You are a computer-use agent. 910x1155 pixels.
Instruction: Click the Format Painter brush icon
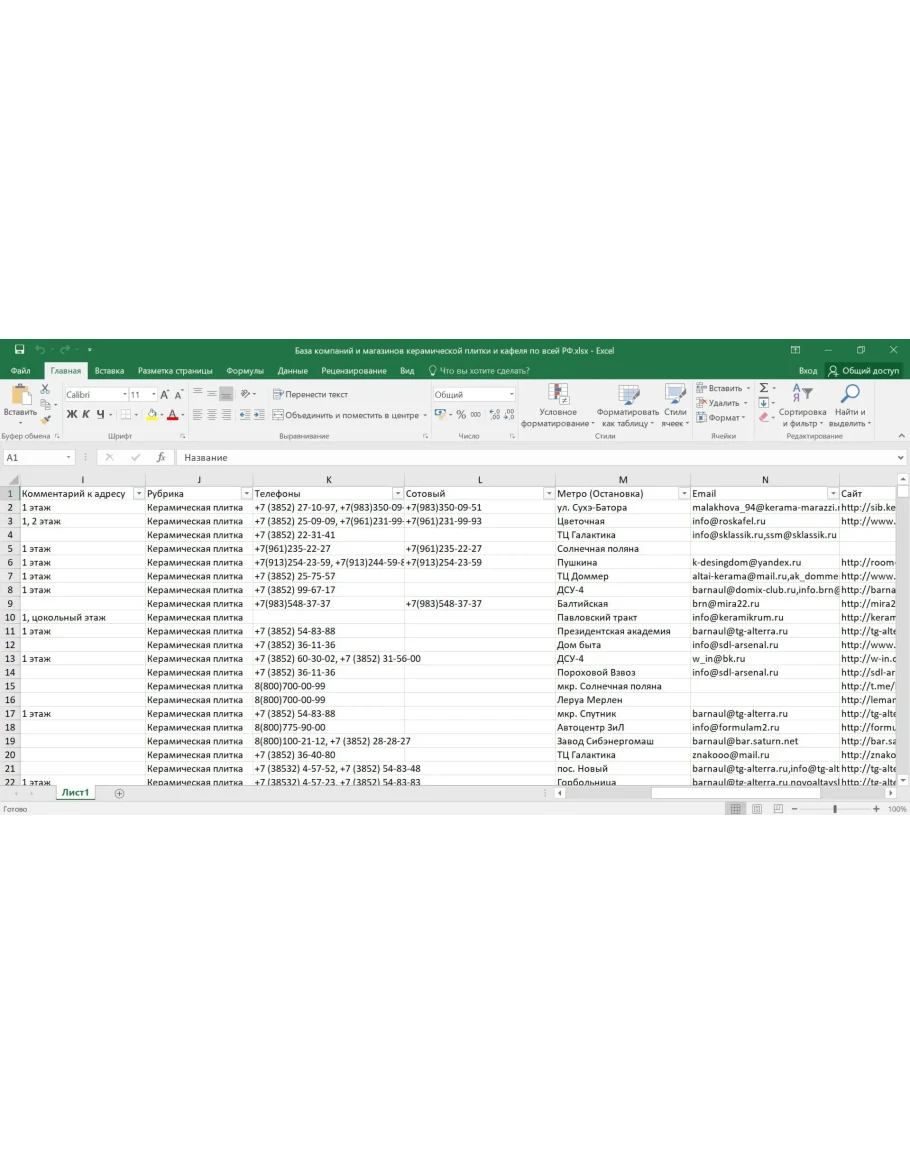[x=46, y=419]
